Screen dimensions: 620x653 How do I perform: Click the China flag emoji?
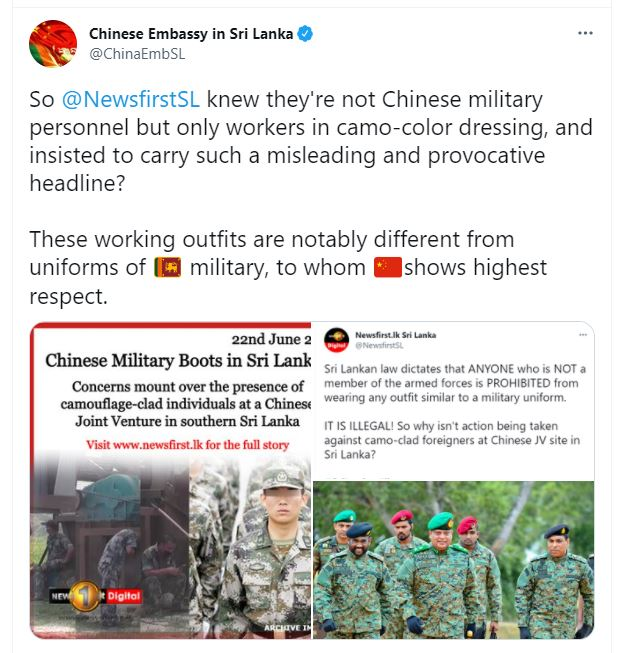[x=388, y=267]
